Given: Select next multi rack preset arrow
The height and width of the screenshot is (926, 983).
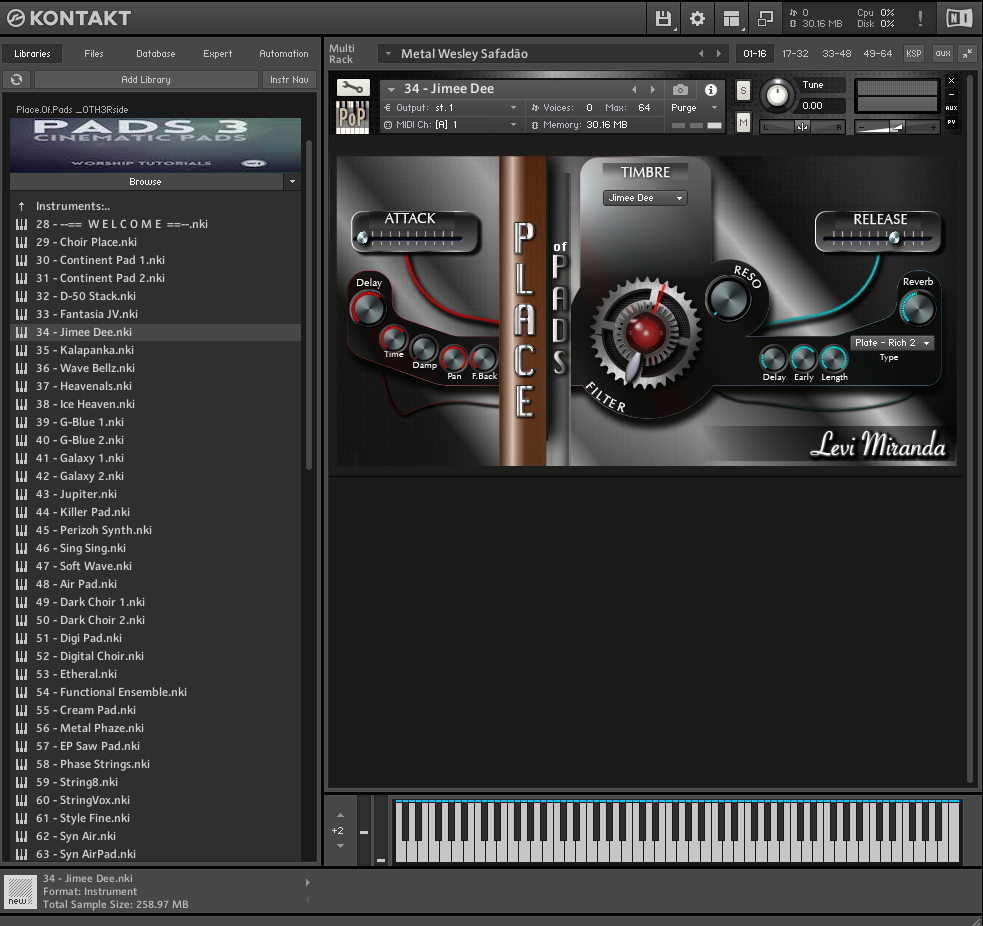Looking at the screenshot, I should click(x=718, y=54).
